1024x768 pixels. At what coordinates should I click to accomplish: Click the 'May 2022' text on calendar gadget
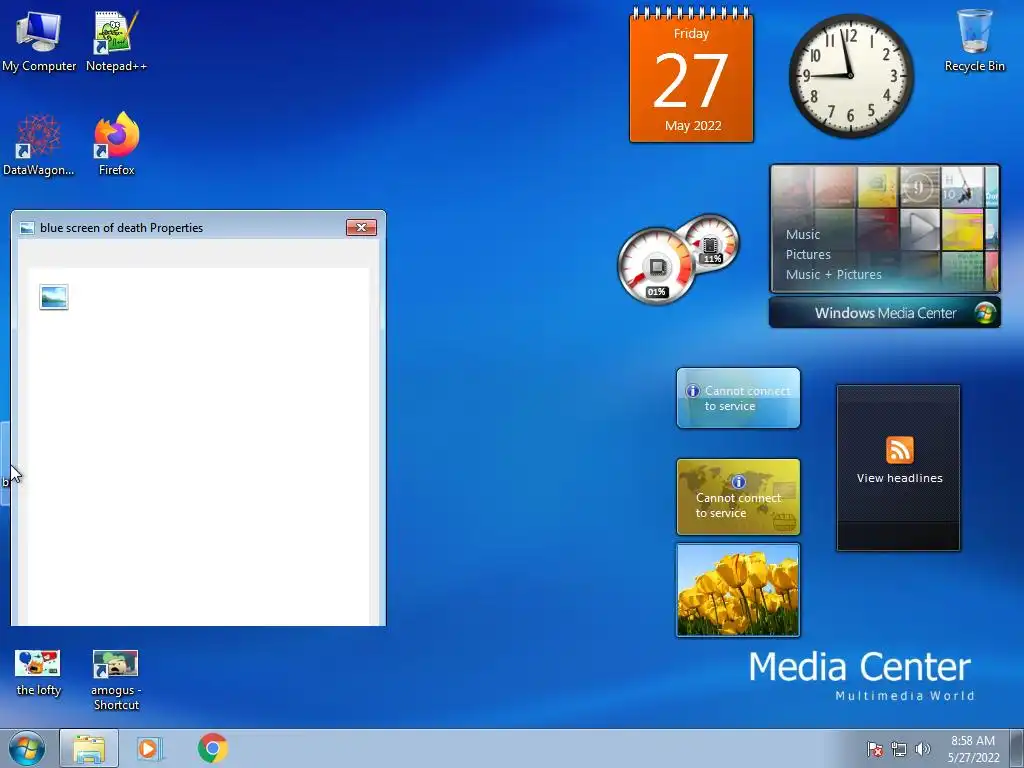click(x=693, y=125)
